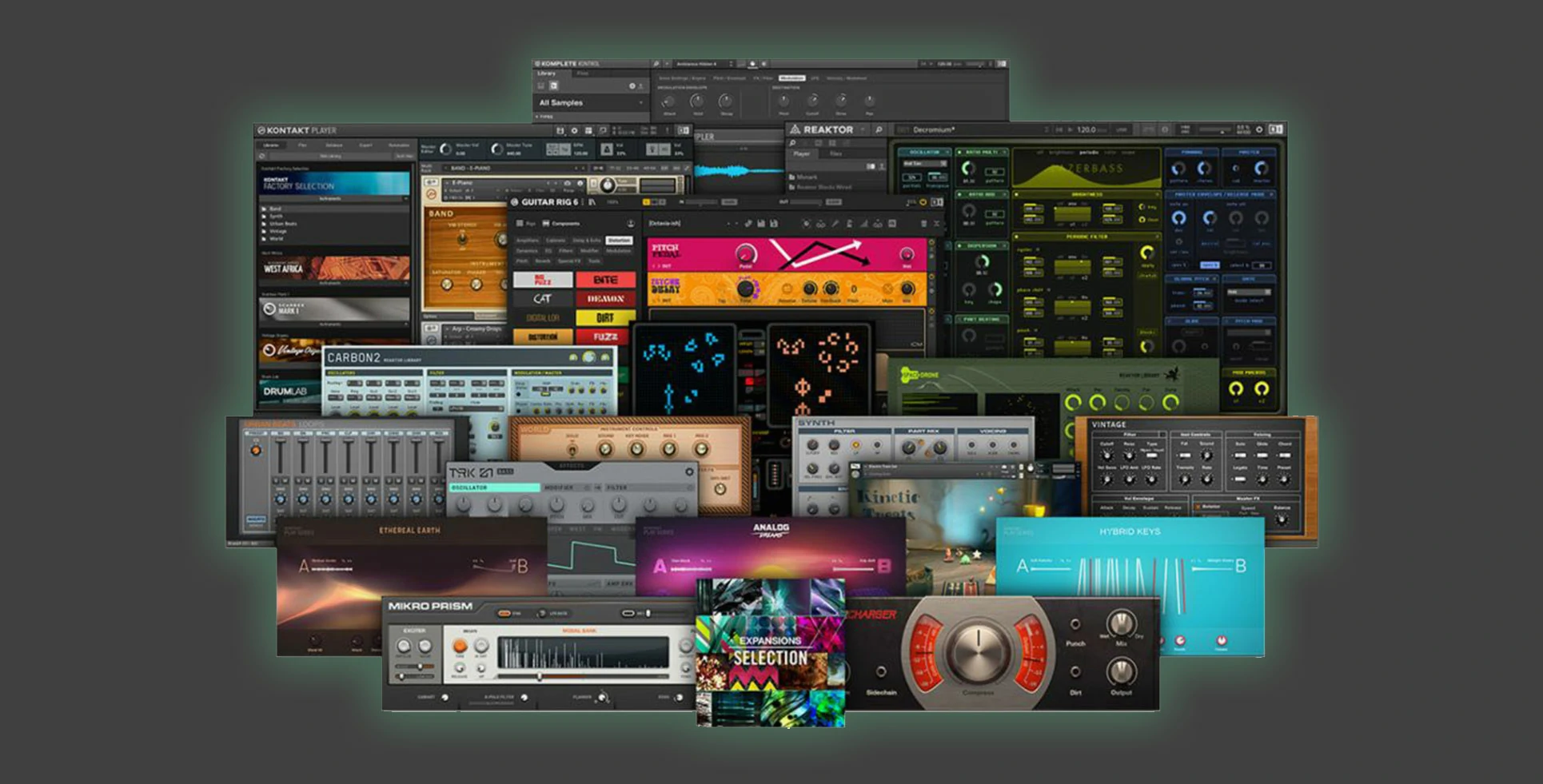Select the DIRT distortion component
This screenshot has height=784, width=1543.
[605, 317]
